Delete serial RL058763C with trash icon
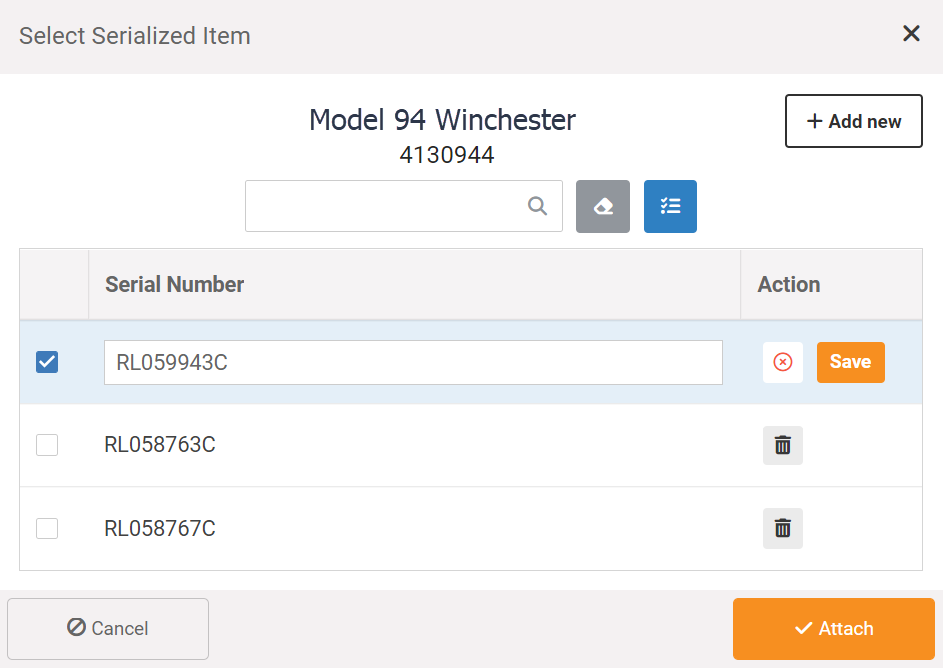 pos(782,445)
